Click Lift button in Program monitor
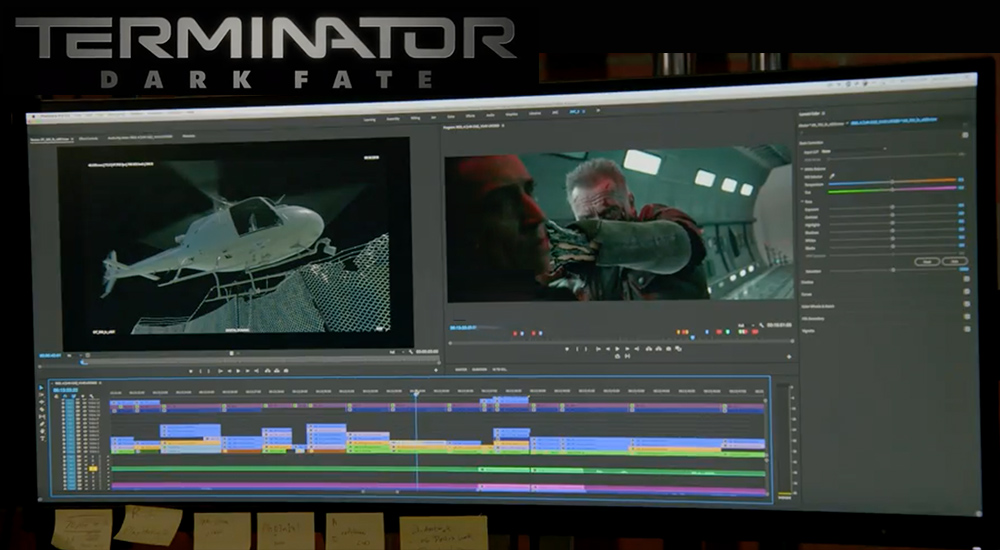This screenshot has width=1000, height=550. point(649,348)
